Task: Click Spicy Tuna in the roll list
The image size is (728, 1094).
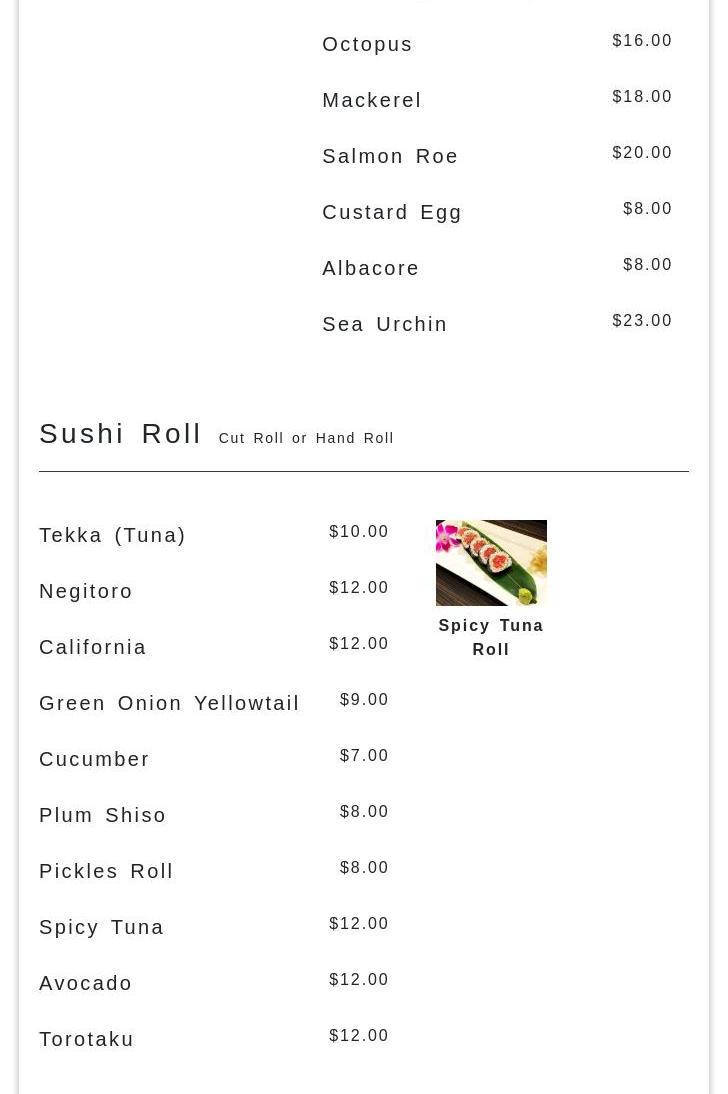Action: coord(101,927)
